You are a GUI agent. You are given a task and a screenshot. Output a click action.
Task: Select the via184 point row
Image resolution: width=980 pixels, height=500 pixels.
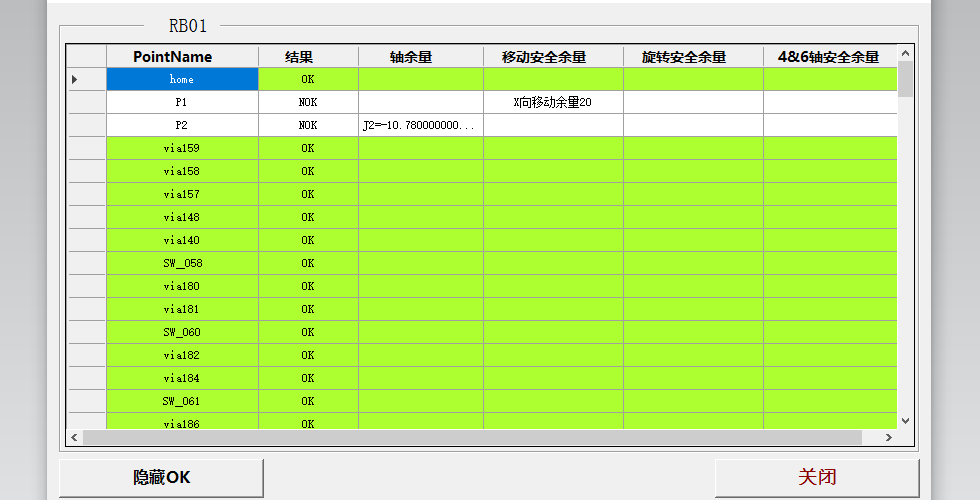click(x=181, y=378)
